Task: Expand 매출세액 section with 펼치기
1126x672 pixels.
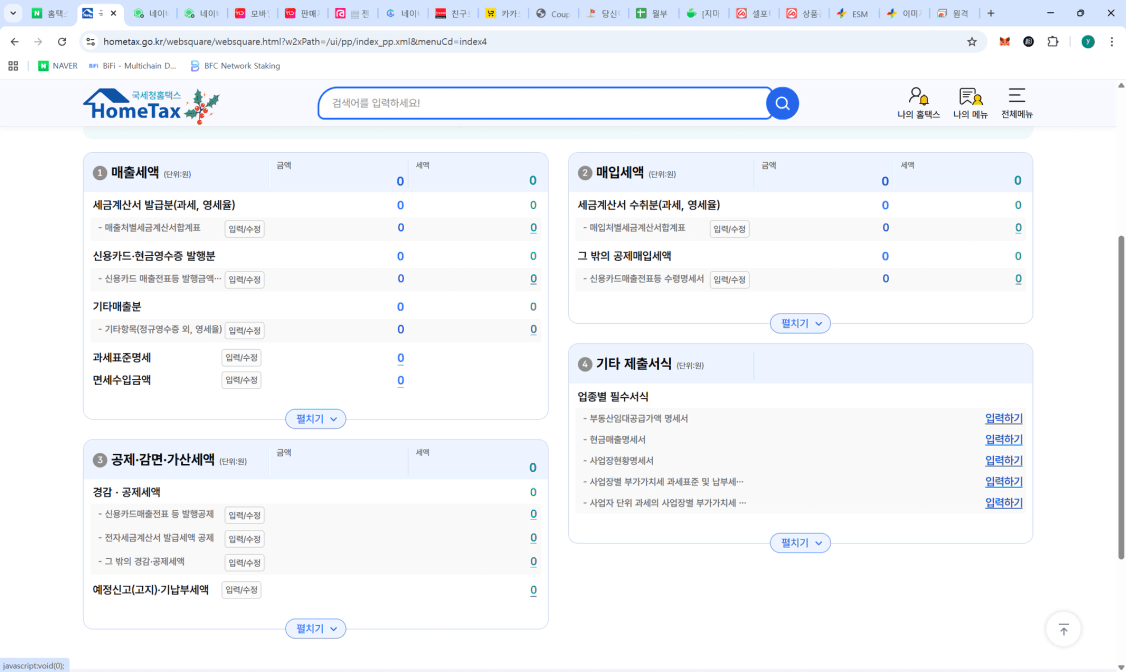Action: tap(315, 419)
